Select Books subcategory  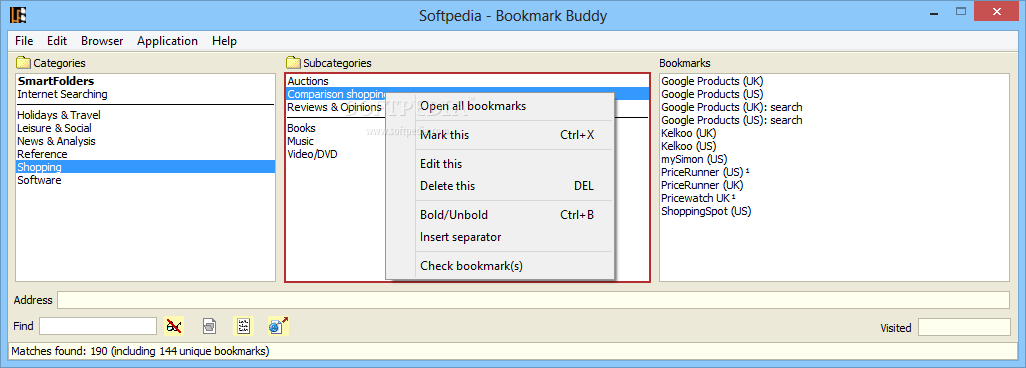302,128
